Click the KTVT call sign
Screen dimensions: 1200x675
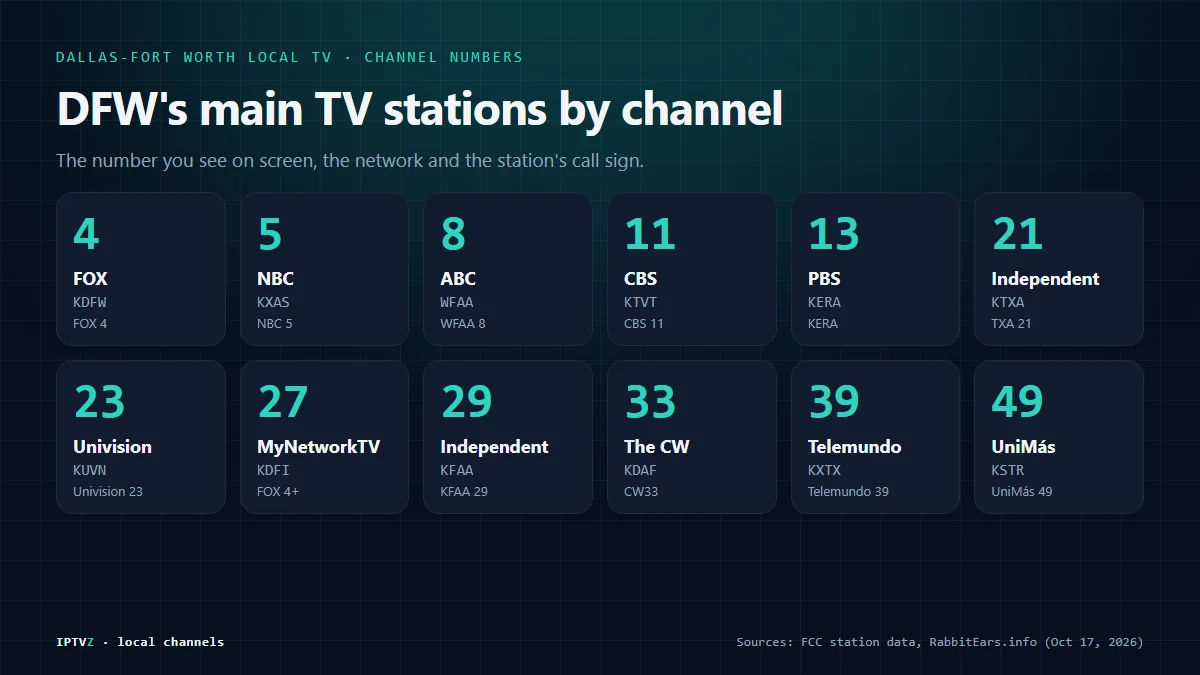point(641,302)
